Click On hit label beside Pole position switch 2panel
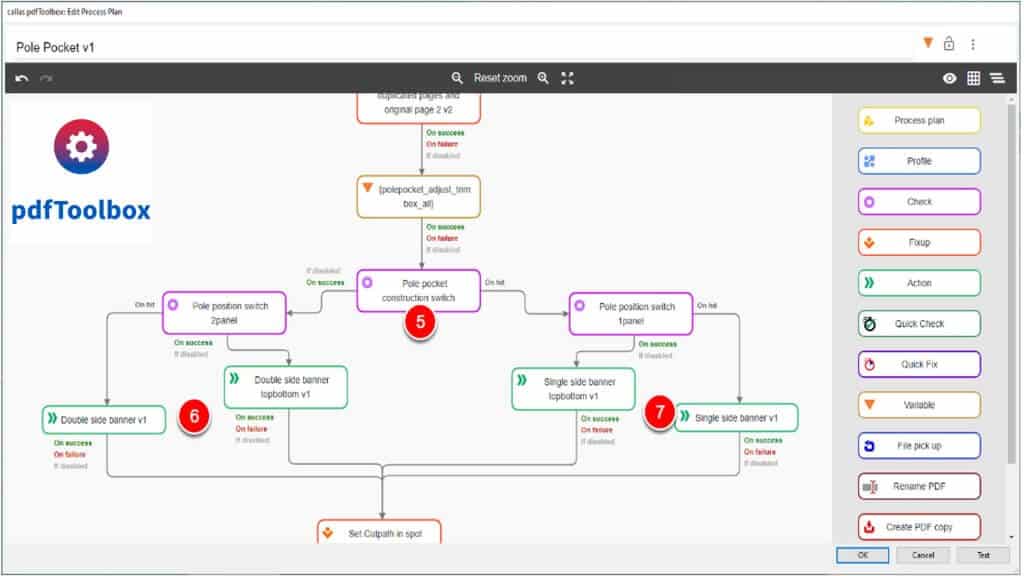Image resolution: width=1024 pixels, height=576 pixels. 144,305
